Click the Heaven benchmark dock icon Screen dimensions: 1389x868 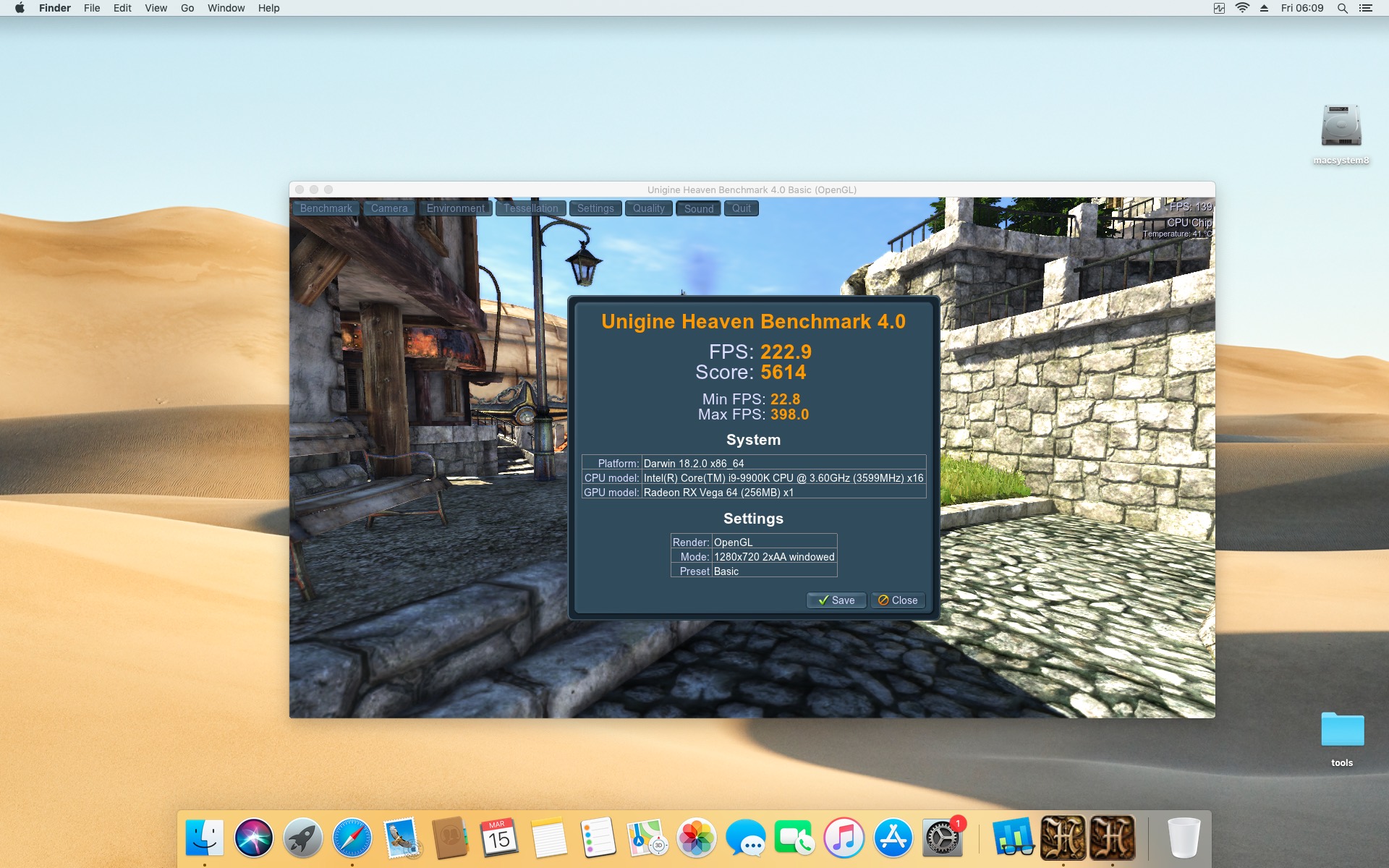1063,838
